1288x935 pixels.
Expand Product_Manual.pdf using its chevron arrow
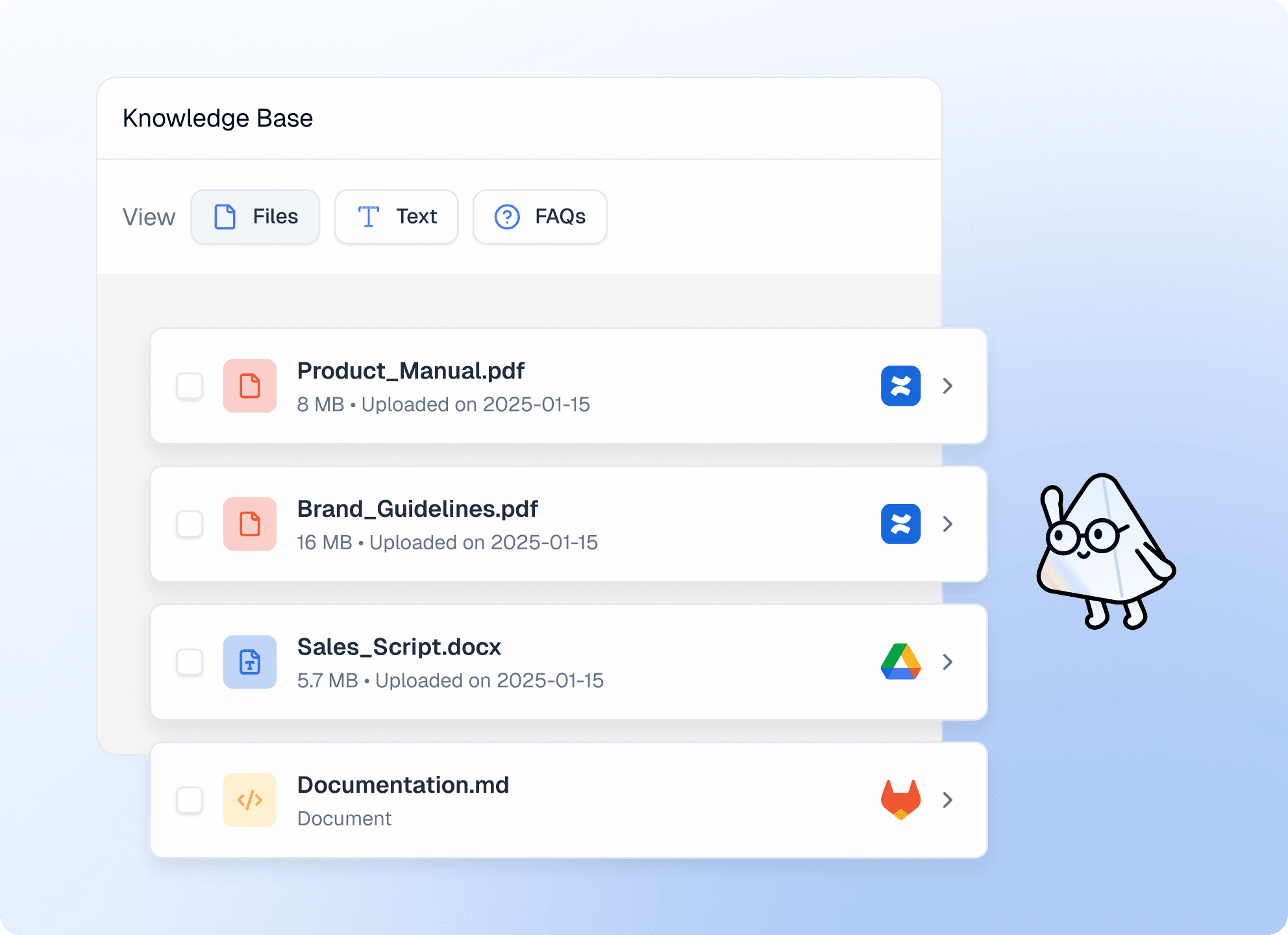click(948, 386)
